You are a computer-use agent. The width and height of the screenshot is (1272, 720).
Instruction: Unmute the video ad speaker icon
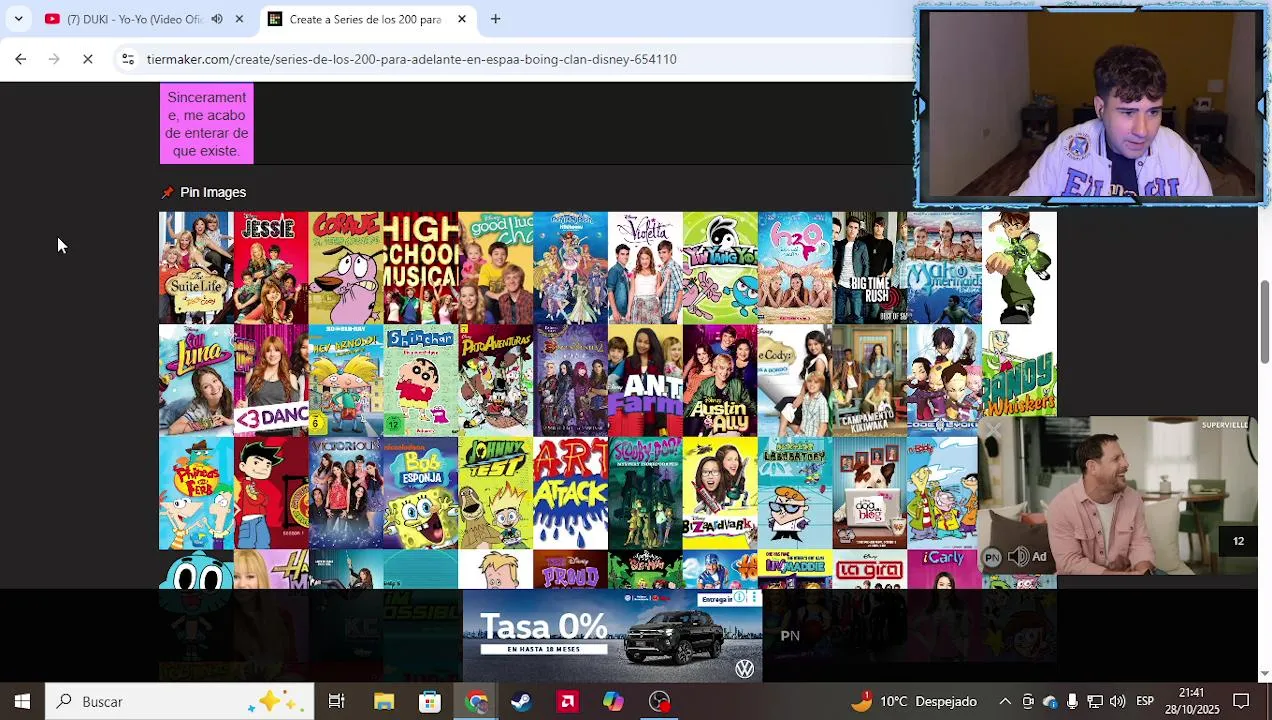1018,557
